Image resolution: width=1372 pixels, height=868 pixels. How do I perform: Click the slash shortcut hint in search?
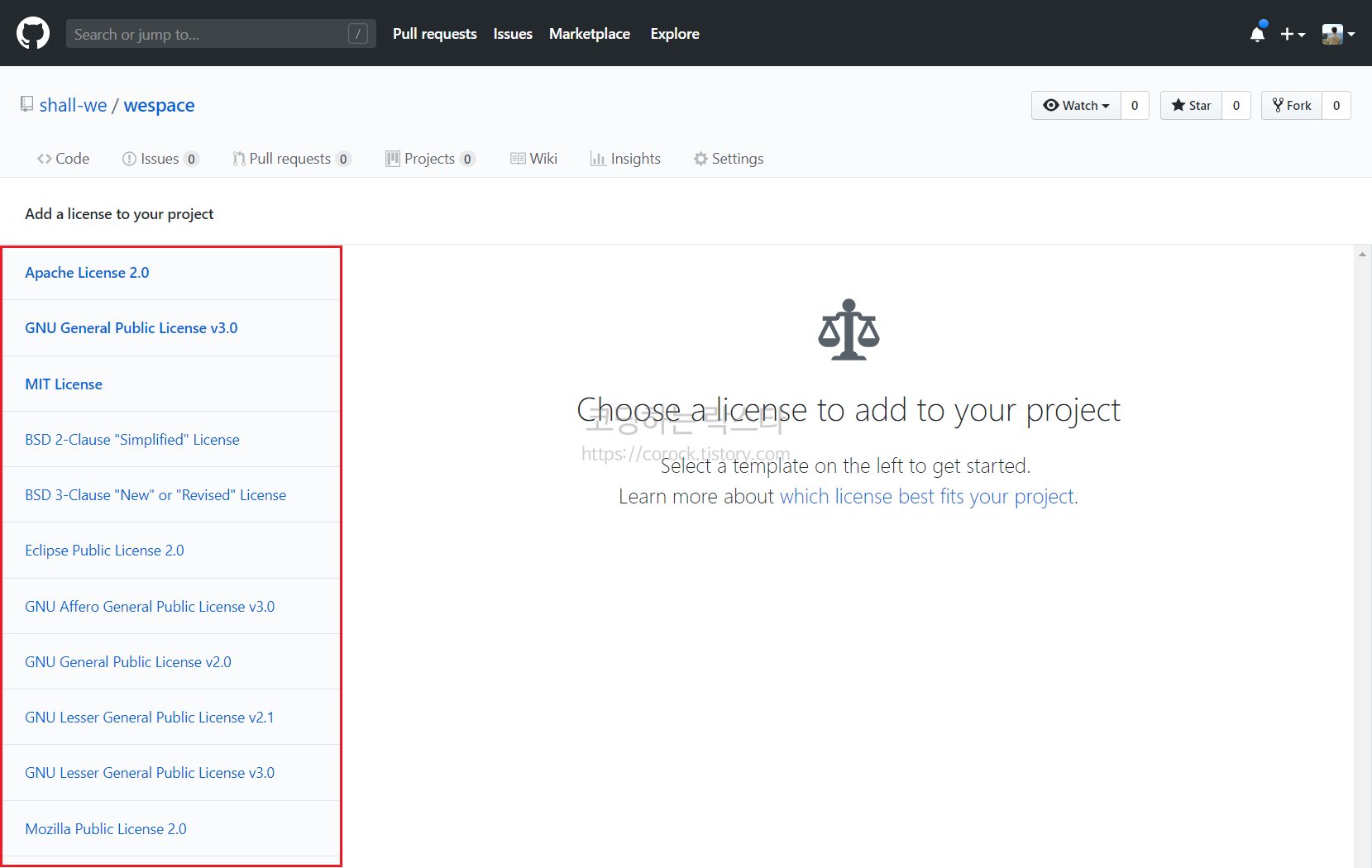pyautogui.click(x=358, y=34)
